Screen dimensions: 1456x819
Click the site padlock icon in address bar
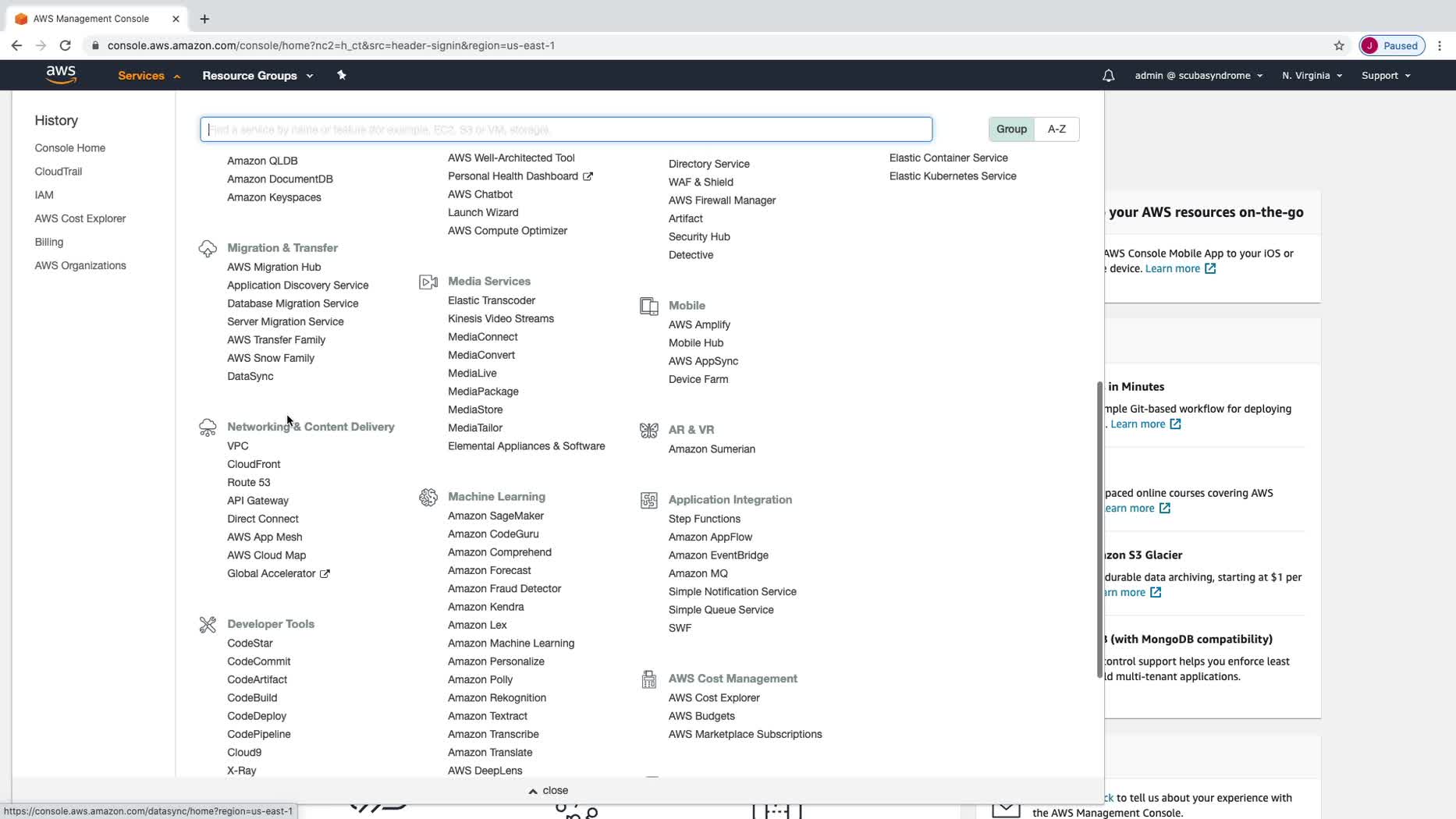[95, 45]
